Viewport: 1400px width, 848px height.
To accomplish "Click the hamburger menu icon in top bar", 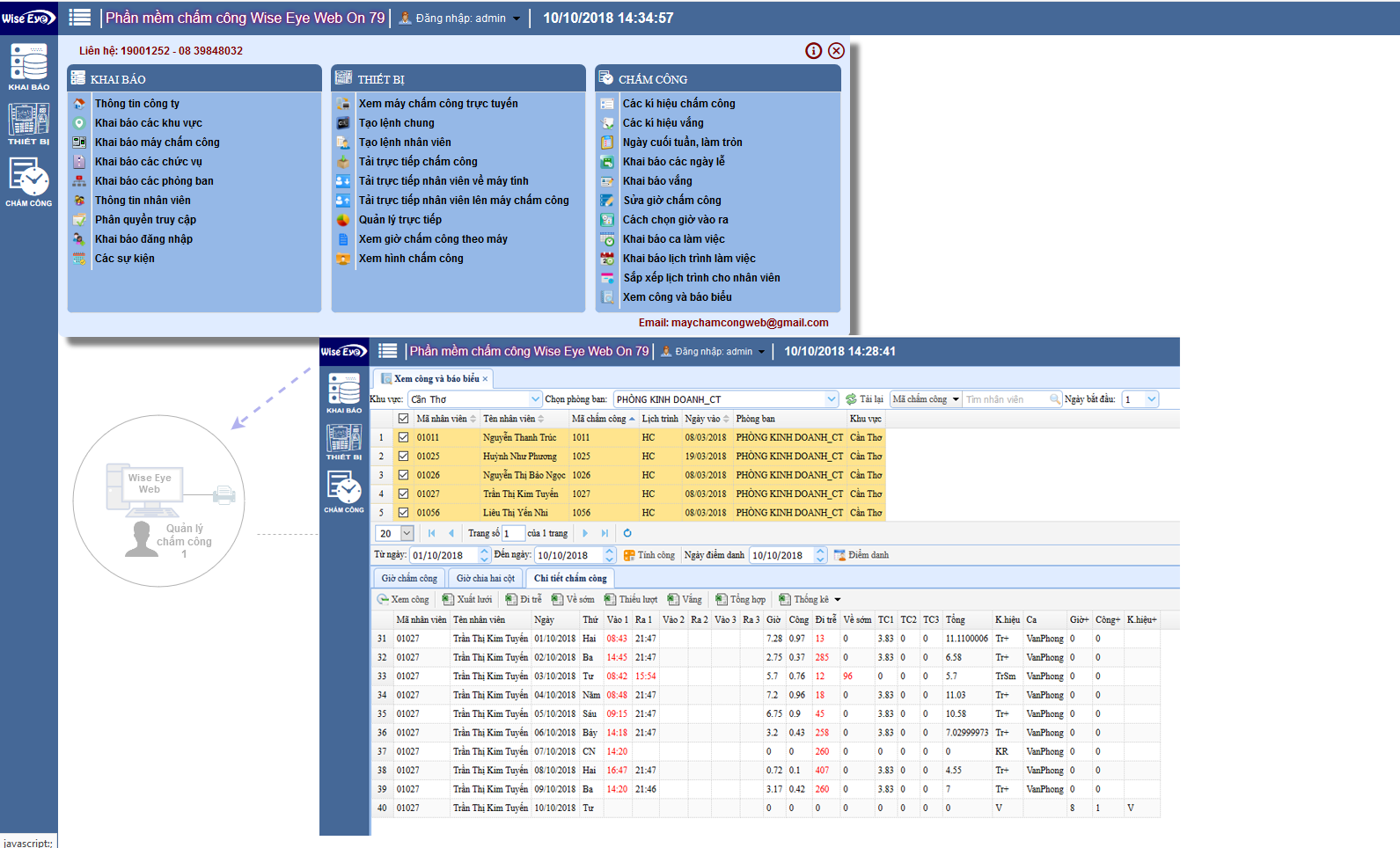I will point(80,18).
